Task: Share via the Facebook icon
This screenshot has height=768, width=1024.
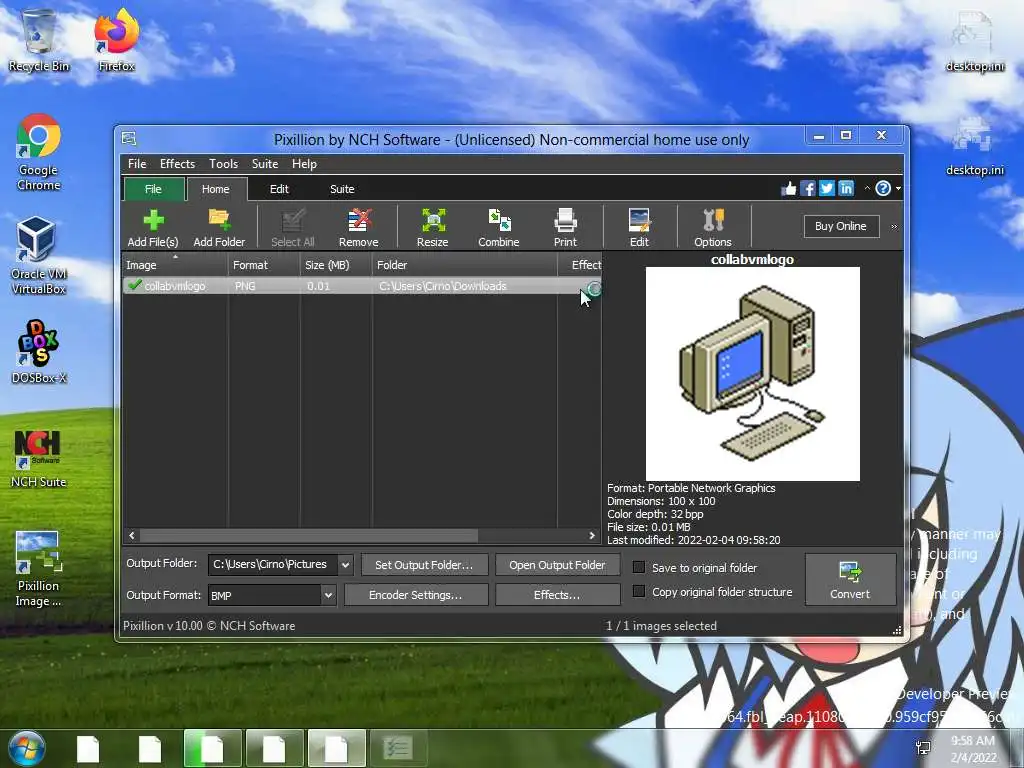Action: (x=808, y=189)
